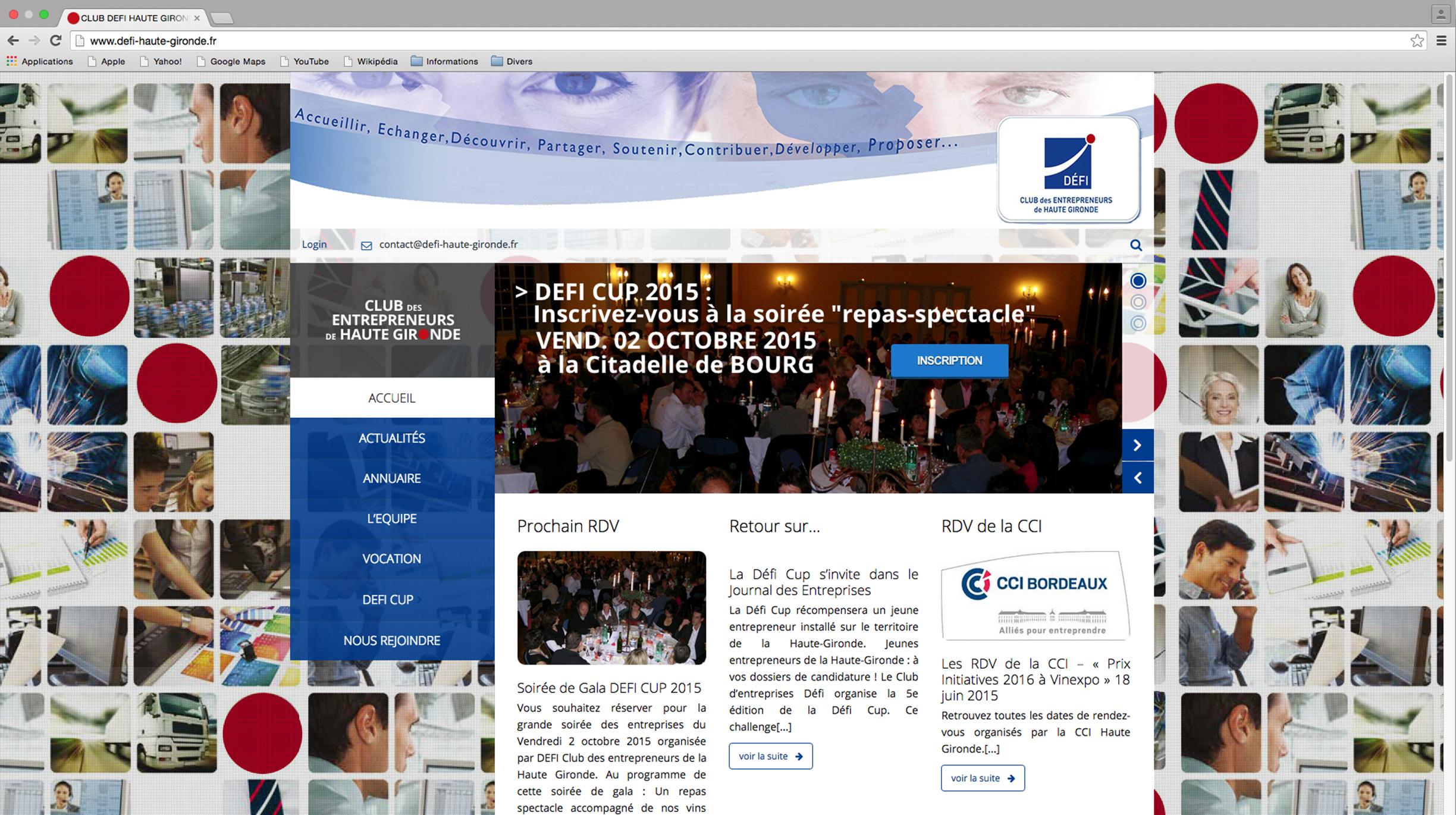Click the INSCRIPTION button
Image resolution: width=1456 pixels, height=815 pixels.
tap(949, 361)
